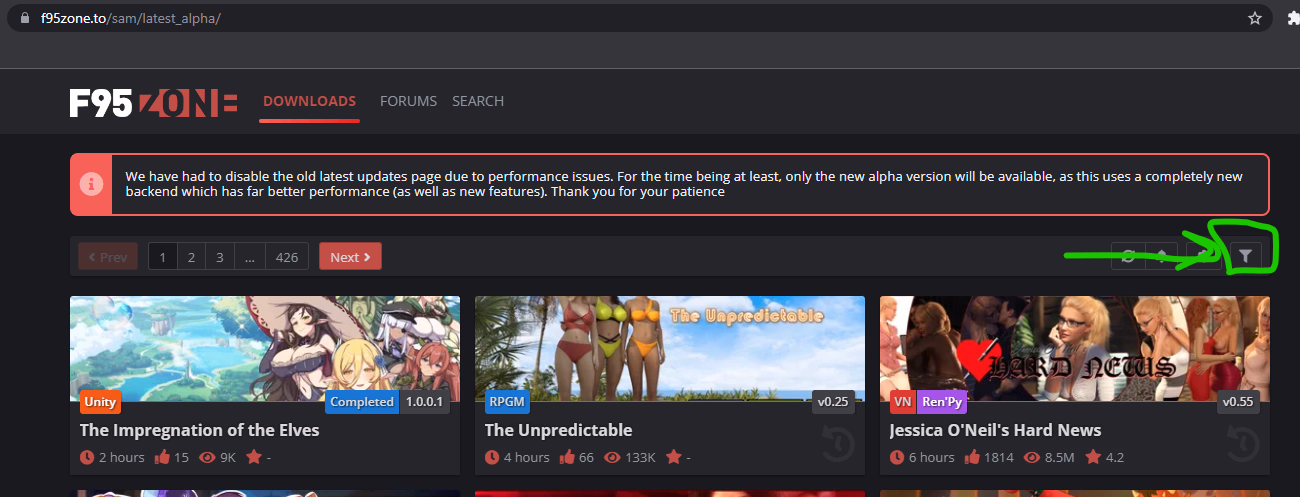This screenshot has width=1300, height=497.
Task: Open the filter funnel icon
Action: tap(1244, 257)
